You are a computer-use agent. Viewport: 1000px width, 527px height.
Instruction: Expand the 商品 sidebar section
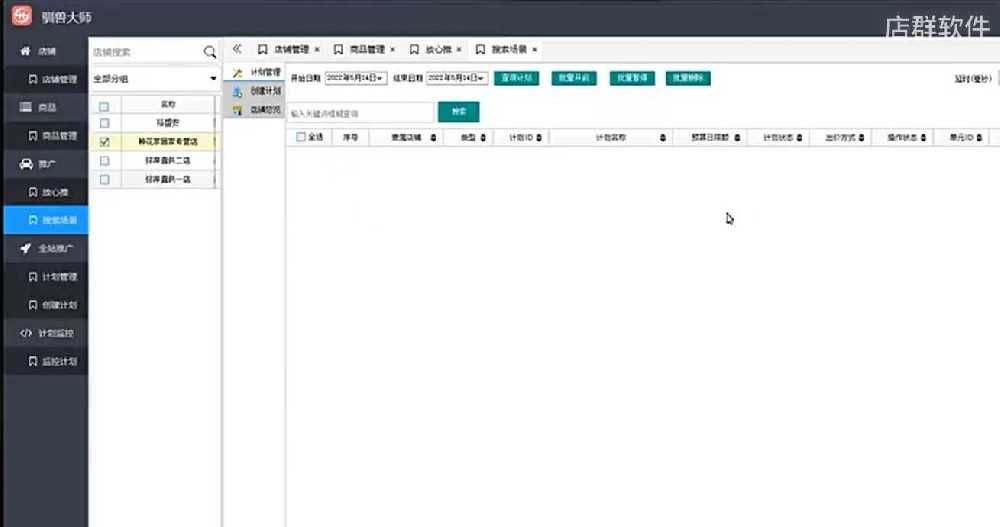point(46,107)
